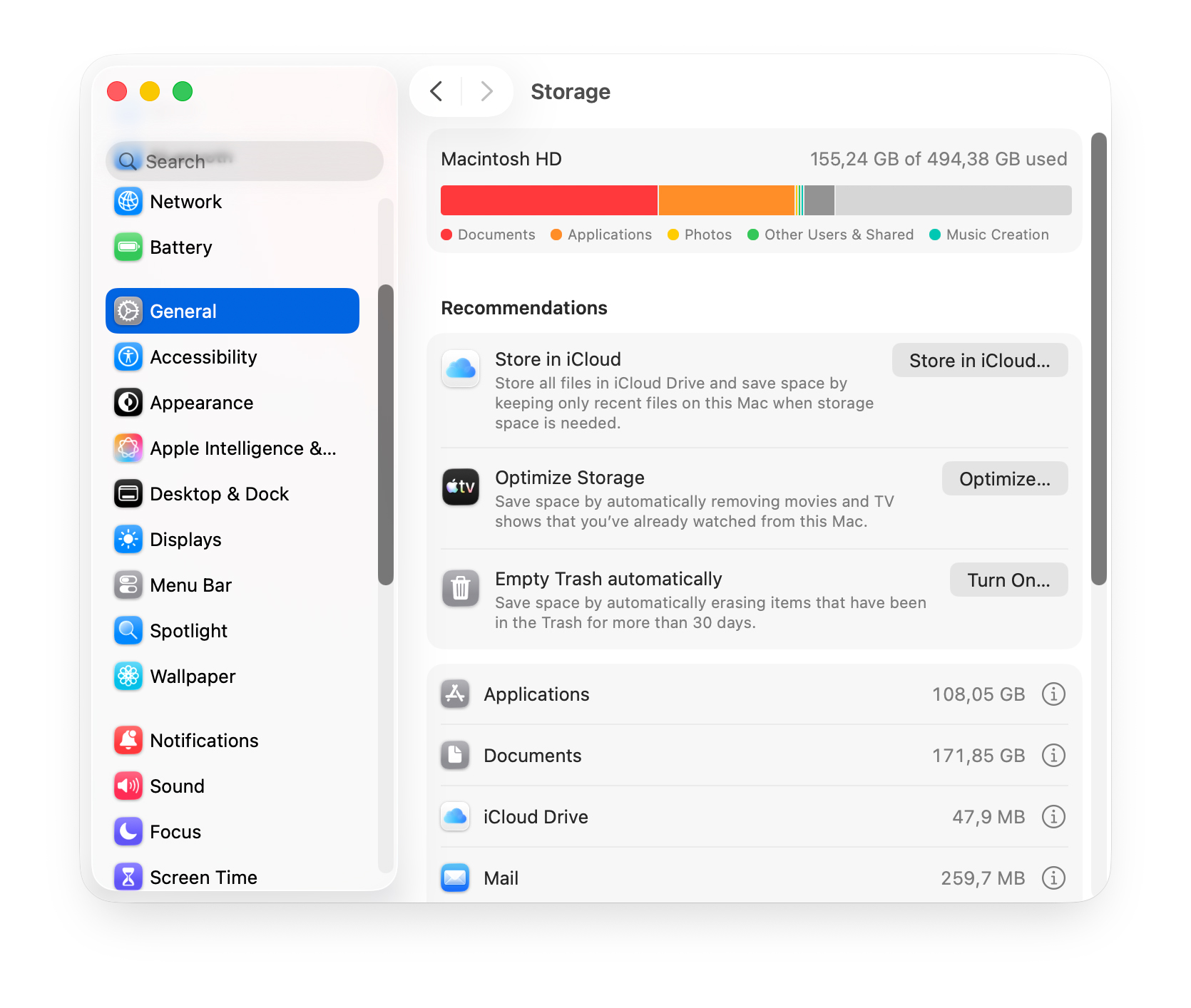Show info for Mail storage

tap(1053, 878)
